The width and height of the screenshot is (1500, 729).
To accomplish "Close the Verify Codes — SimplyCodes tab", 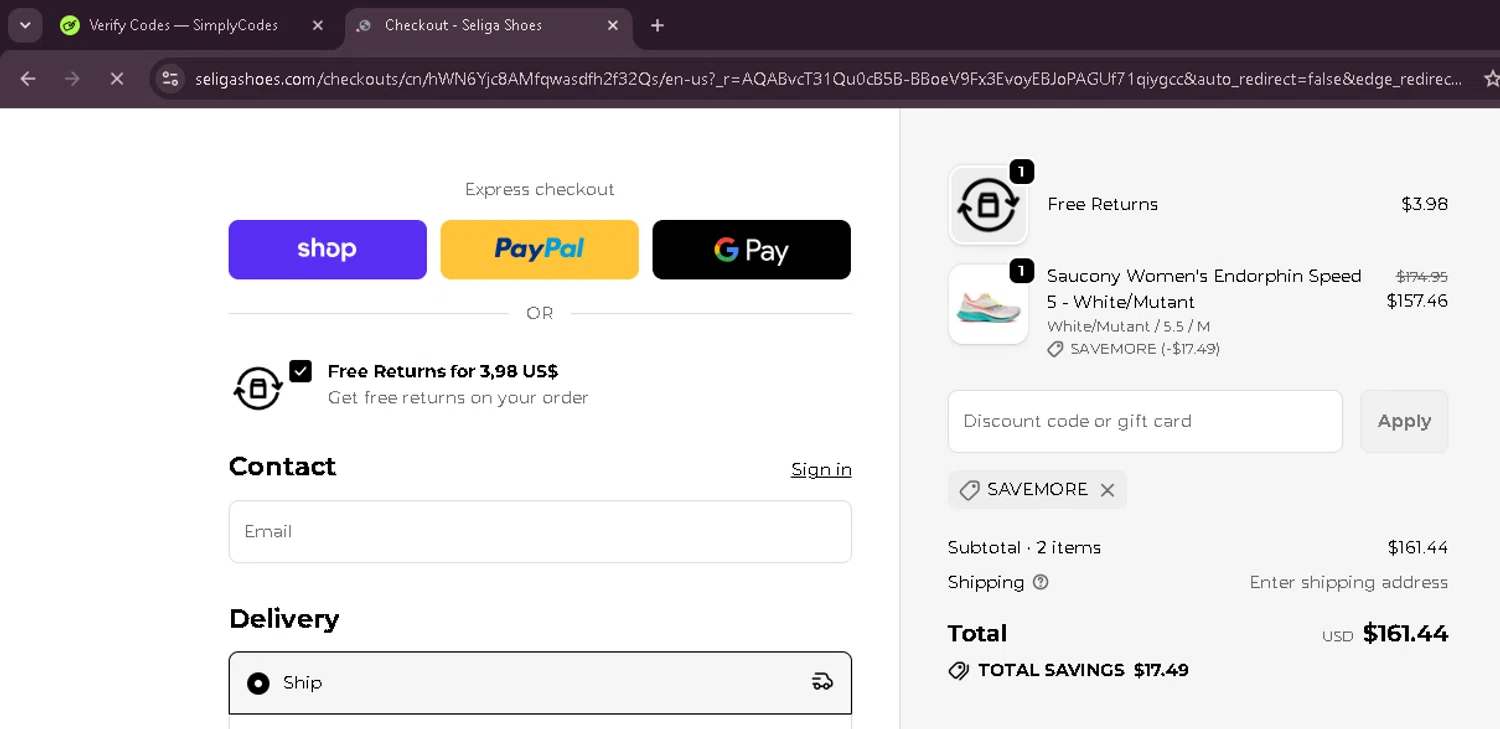I will coord(318,25).
